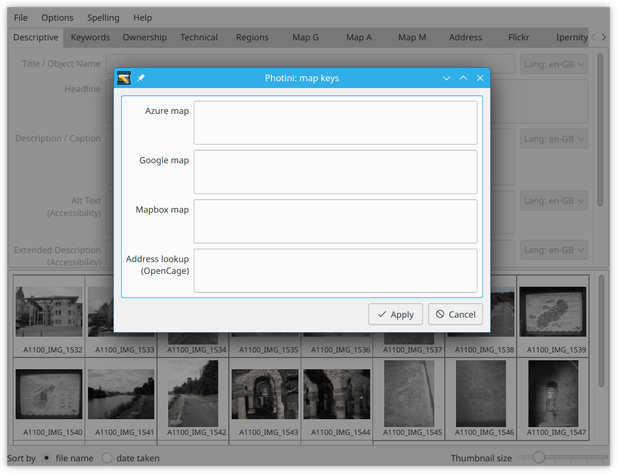The width and height of the screenshot is (618, 474).
Task: Click the thumbnail area vertical scrollbar
Action: pyautogui.click(x=601, y=331)
